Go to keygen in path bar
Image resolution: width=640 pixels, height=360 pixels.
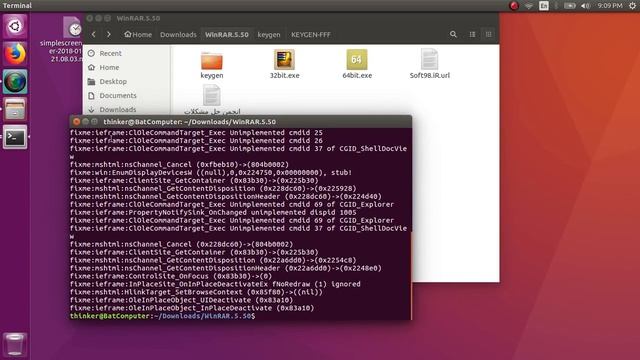pos(269,35)
